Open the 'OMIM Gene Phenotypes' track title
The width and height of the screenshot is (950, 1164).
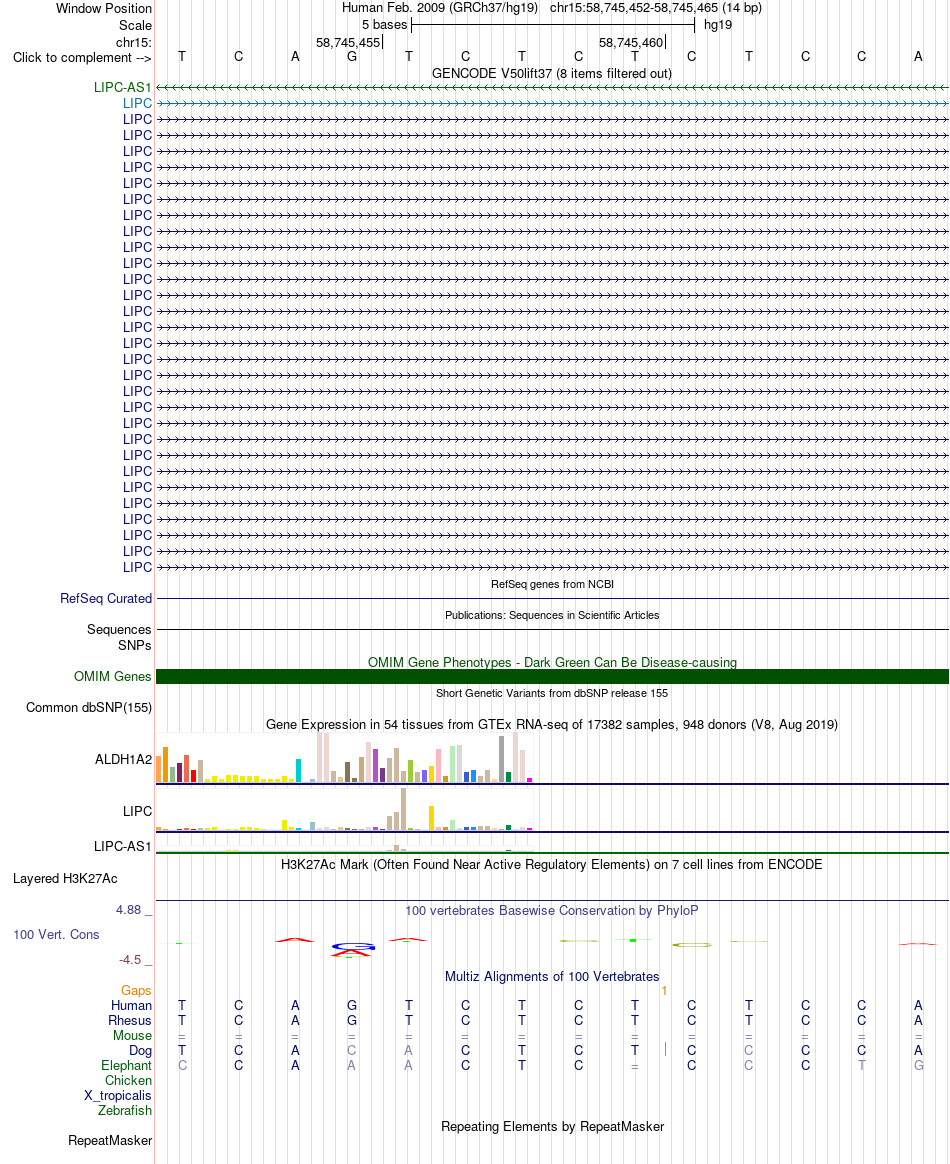552,662
